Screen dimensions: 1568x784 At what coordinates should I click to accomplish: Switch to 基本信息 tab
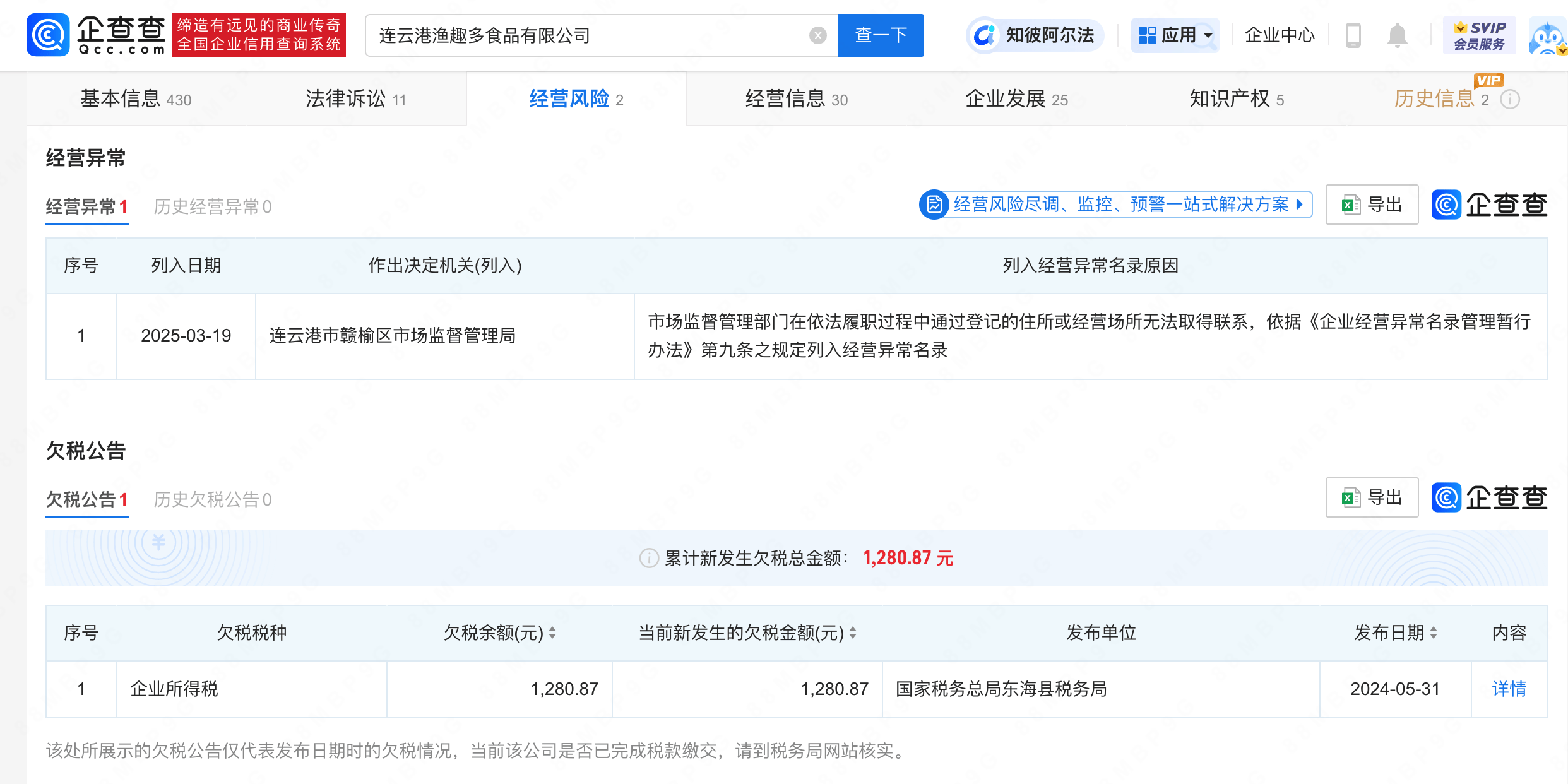136,99
